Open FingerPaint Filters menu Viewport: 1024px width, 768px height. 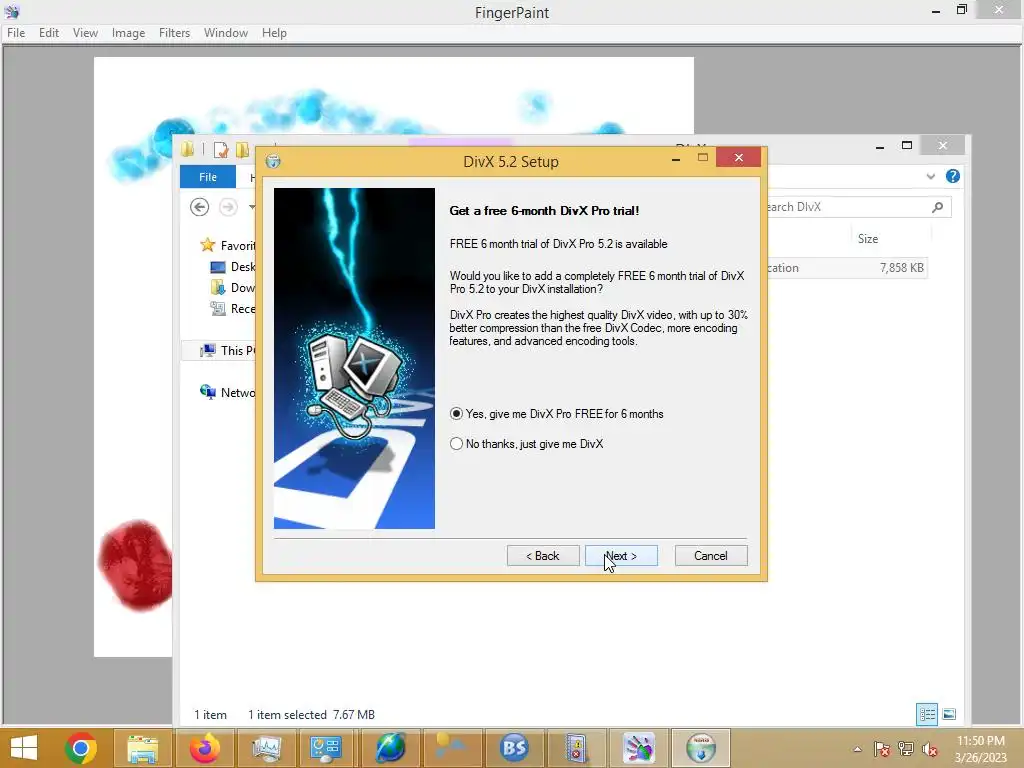(x=174, y=33)
